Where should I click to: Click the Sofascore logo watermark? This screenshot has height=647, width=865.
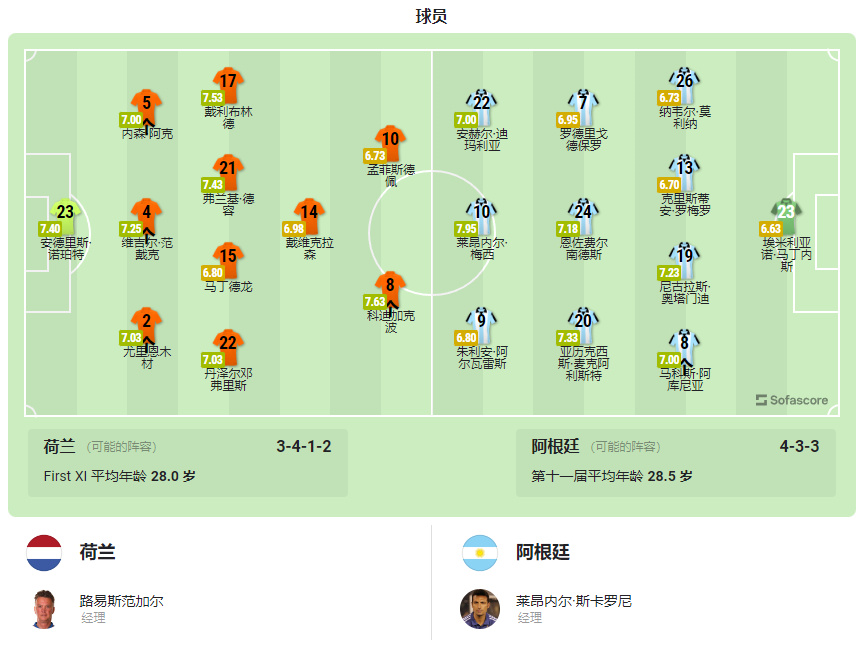coord(792,400)
